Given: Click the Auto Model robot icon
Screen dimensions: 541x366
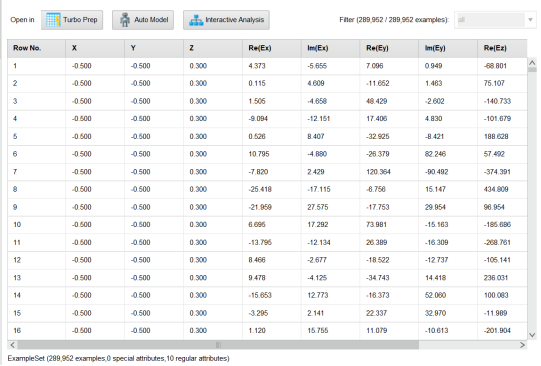Looking at the screenshot, I should pos(125,20).
